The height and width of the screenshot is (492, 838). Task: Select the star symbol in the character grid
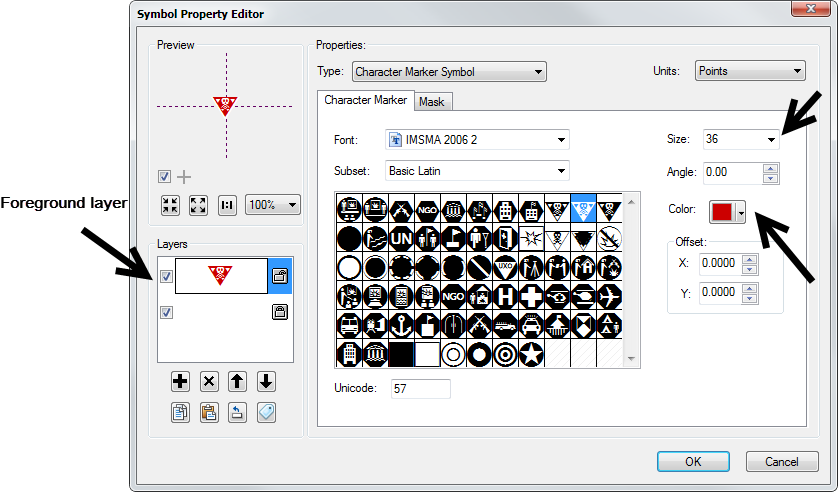tap(530, 352)
